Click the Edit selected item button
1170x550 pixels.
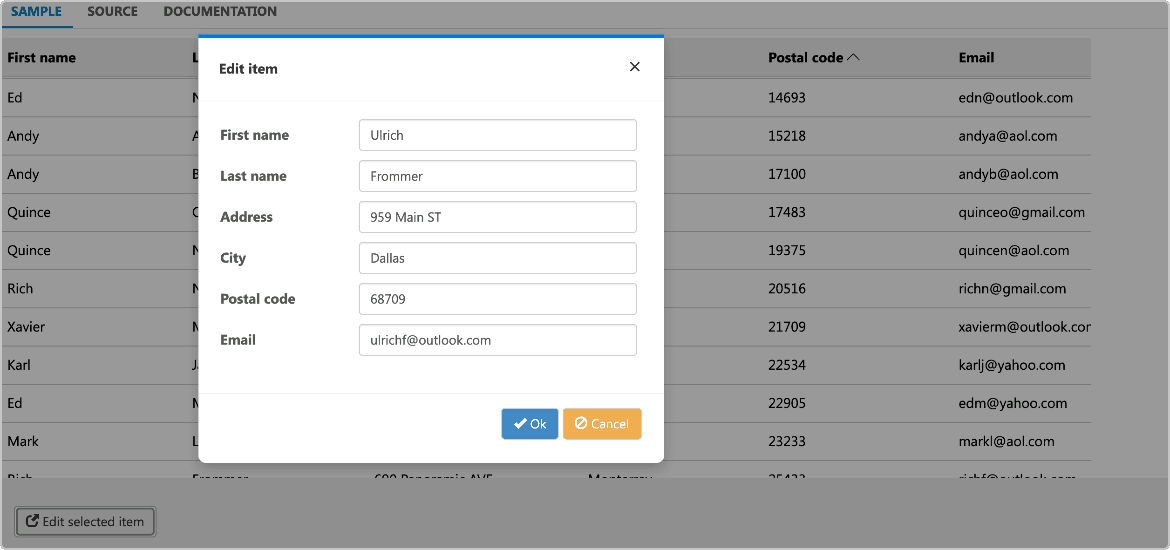[x=85, y=522]
